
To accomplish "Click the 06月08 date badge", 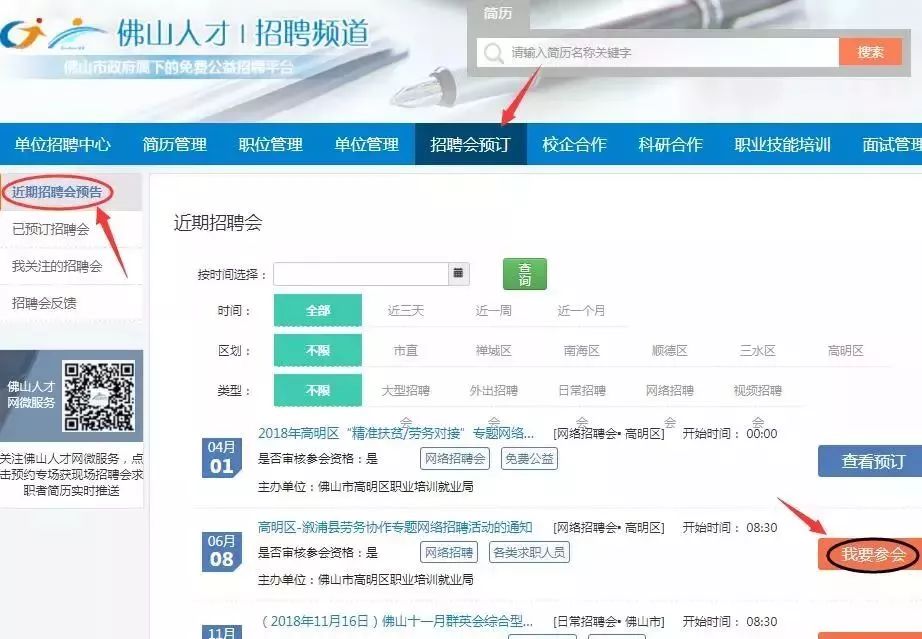I will 221,551.
